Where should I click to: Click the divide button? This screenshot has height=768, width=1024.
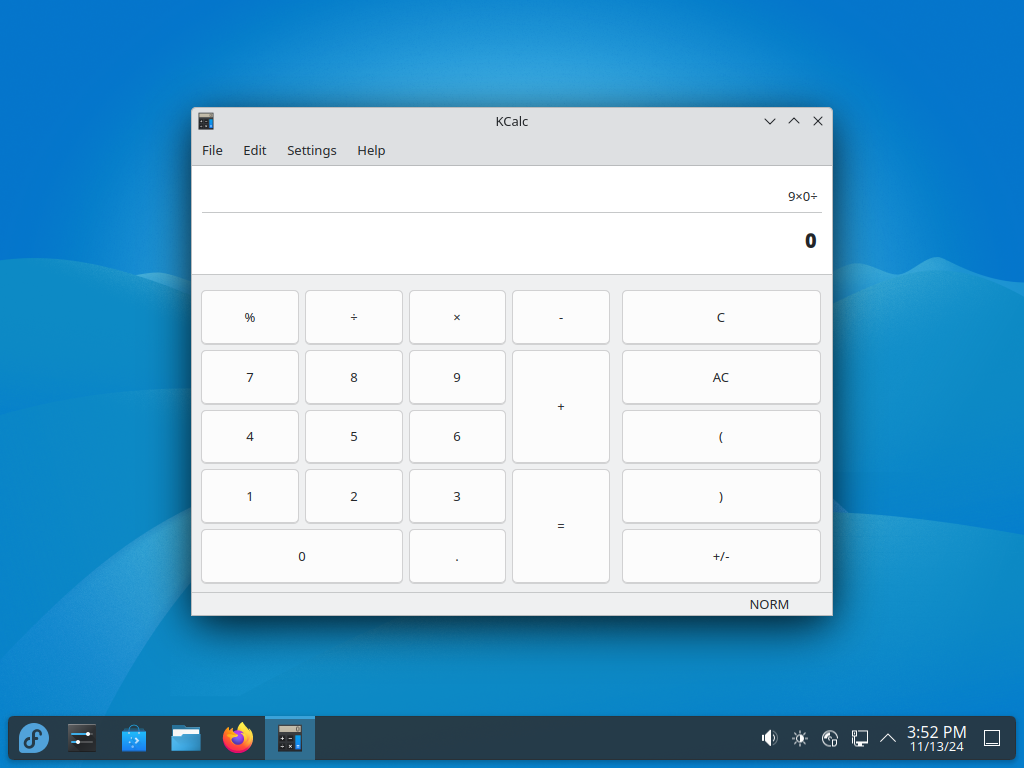(354, 317)
